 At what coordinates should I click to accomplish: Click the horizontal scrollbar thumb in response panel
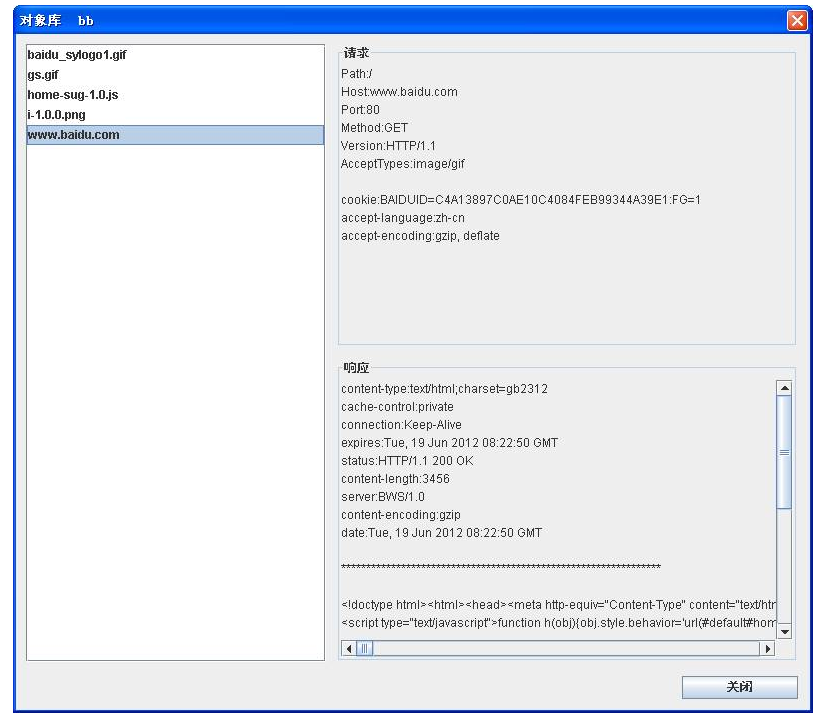(365, 648)
